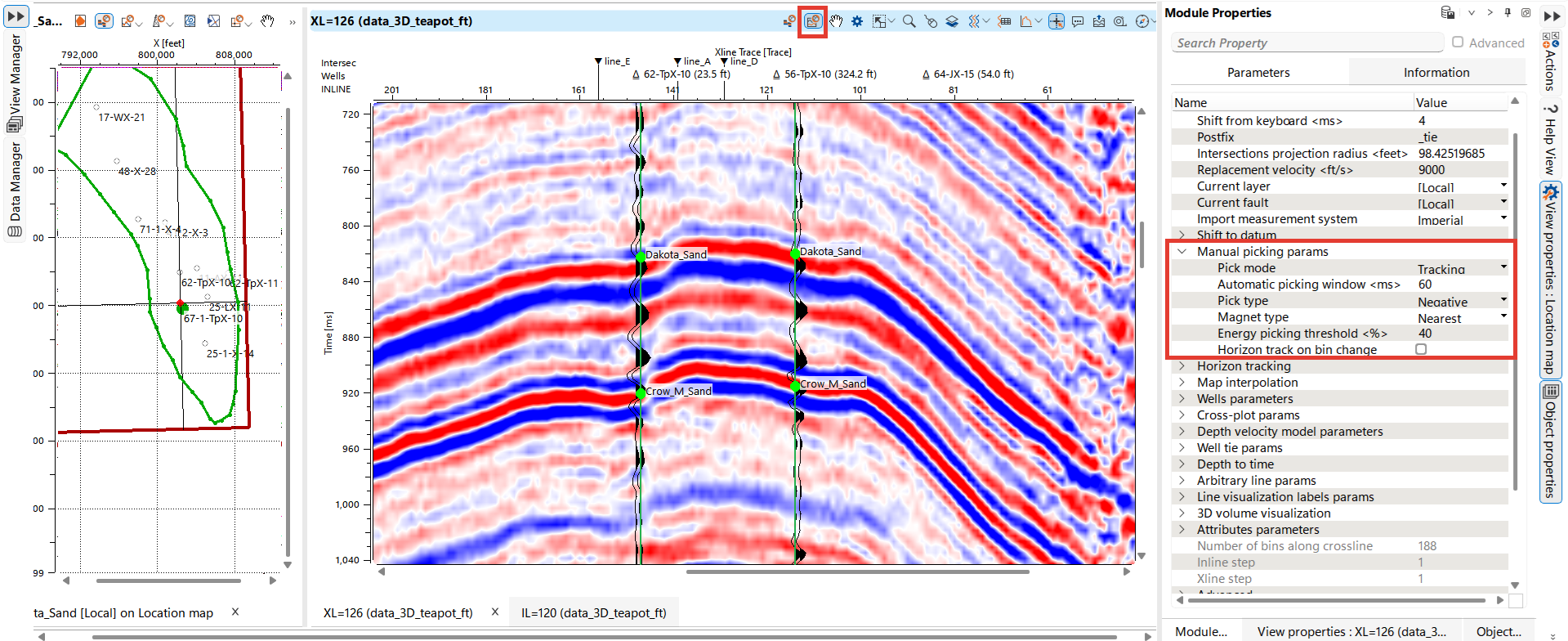Click the layers stack icon

point(952,21)
